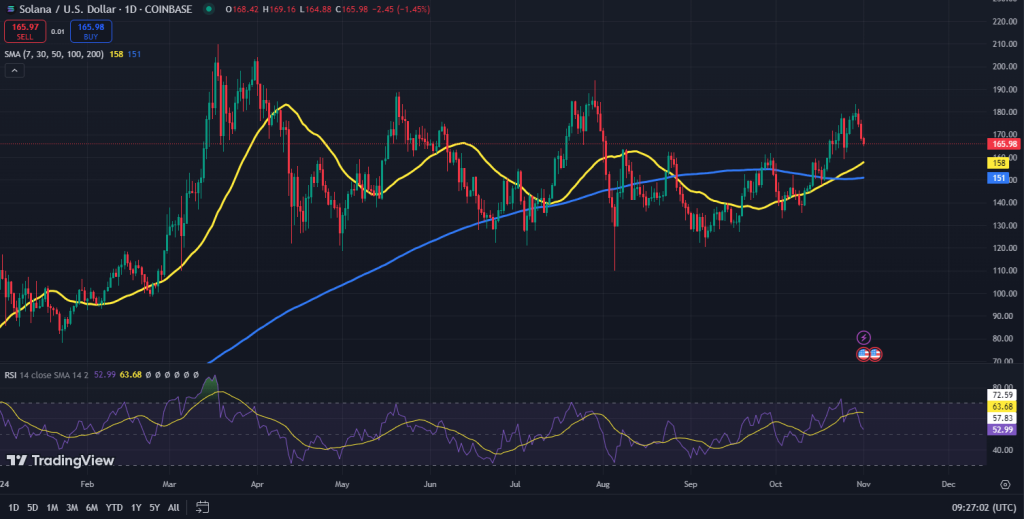
Task: Click the green market status dot
Action: [208, 9]
